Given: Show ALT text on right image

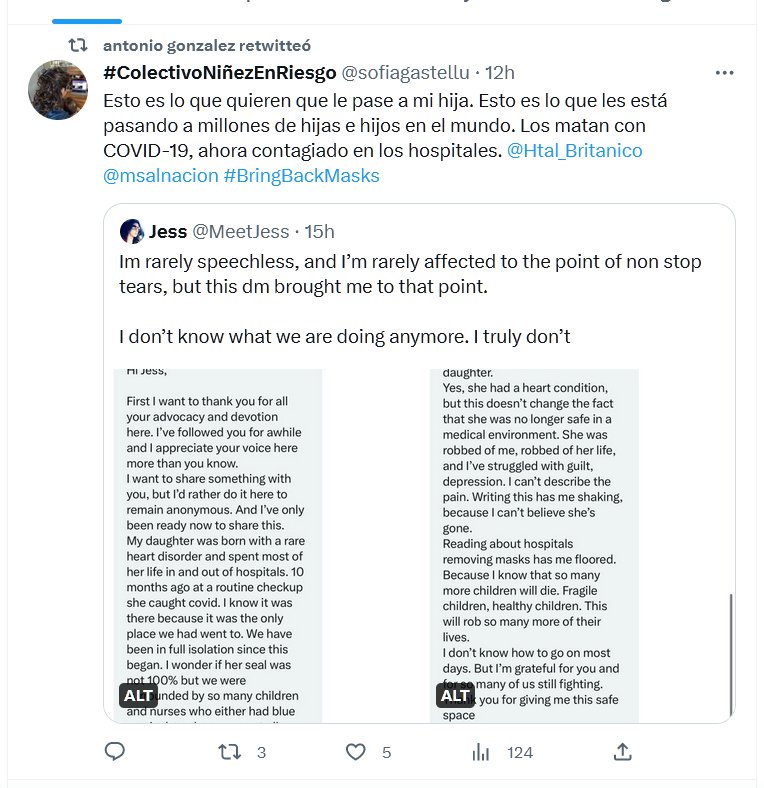Looking at the screenshot, I should 455,695.
